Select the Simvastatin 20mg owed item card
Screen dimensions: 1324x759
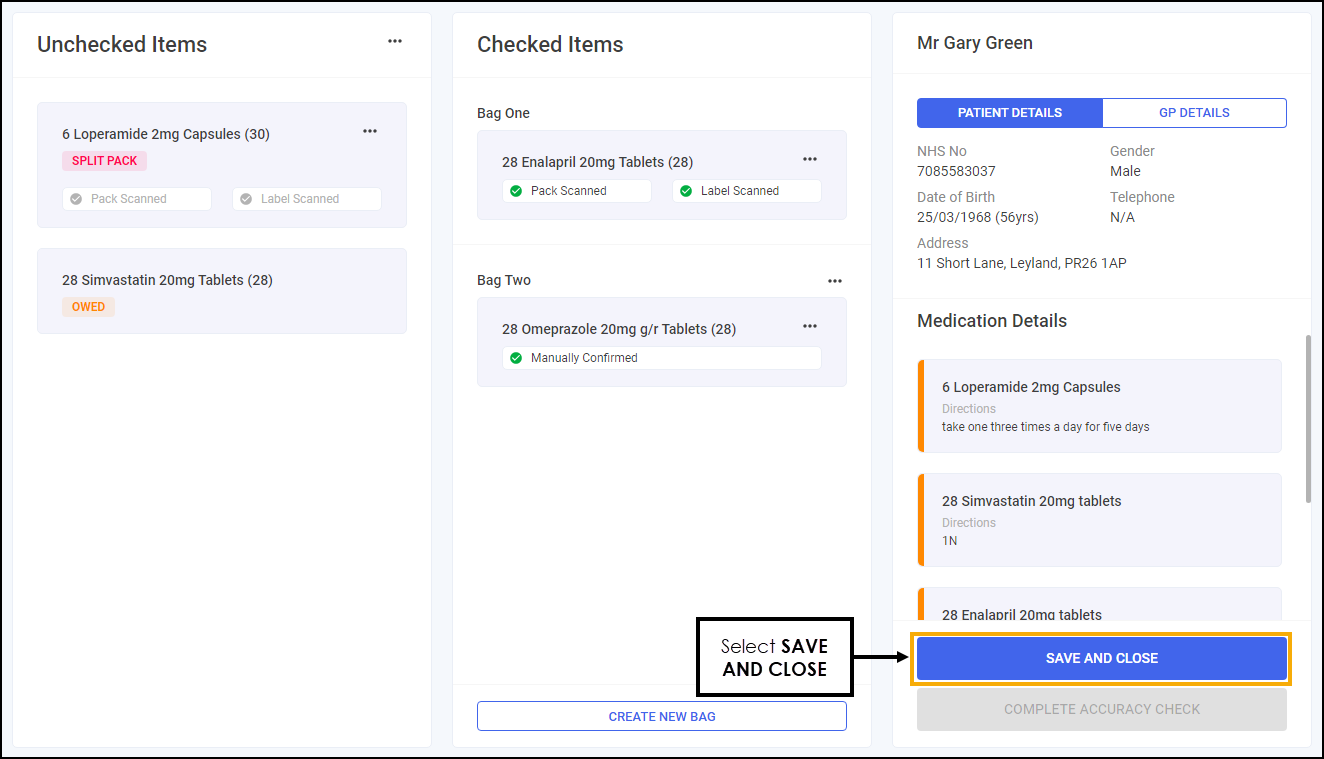click(221, 291)
